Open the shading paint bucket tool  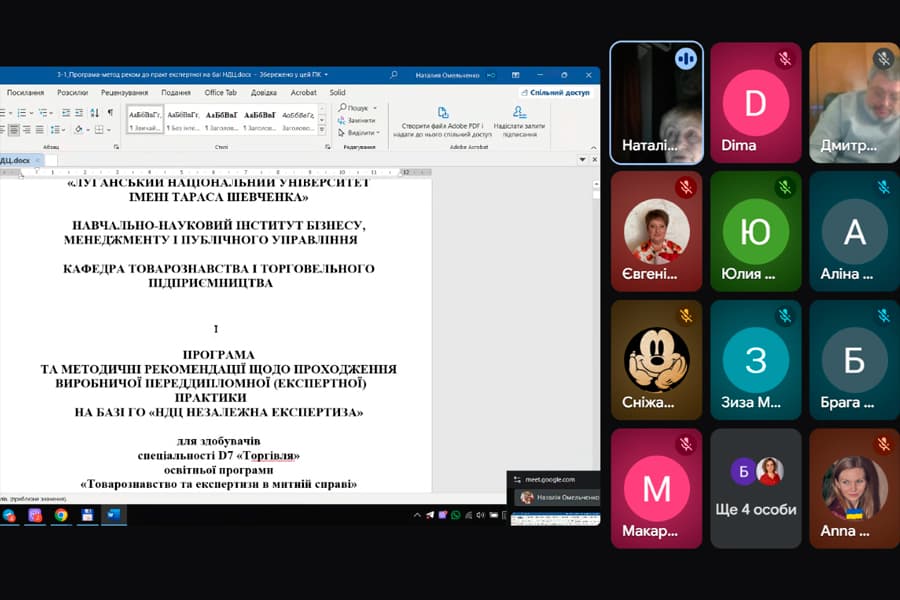(x=79, y=130)
